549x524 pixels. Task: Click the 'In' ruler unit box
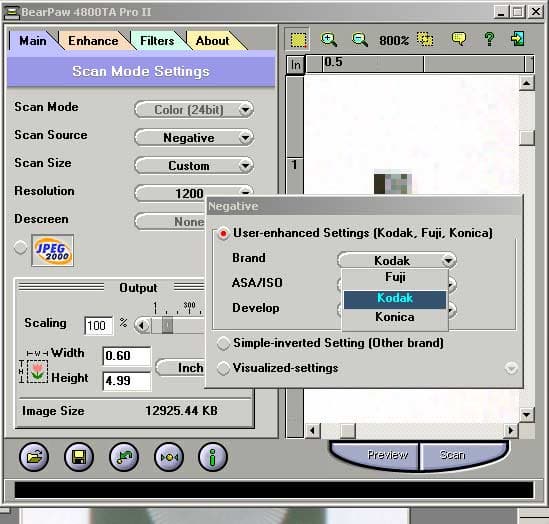click(x=296, y=65)
